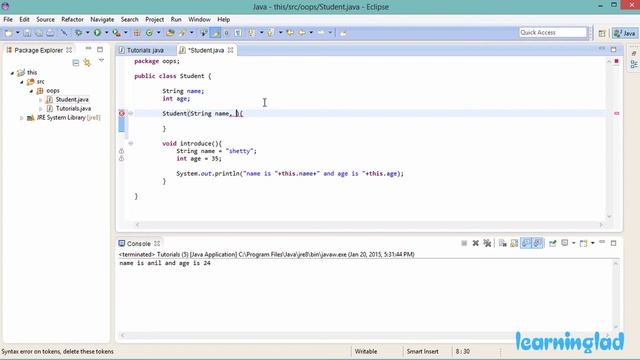Click the Open Type icon

(170, 33)
